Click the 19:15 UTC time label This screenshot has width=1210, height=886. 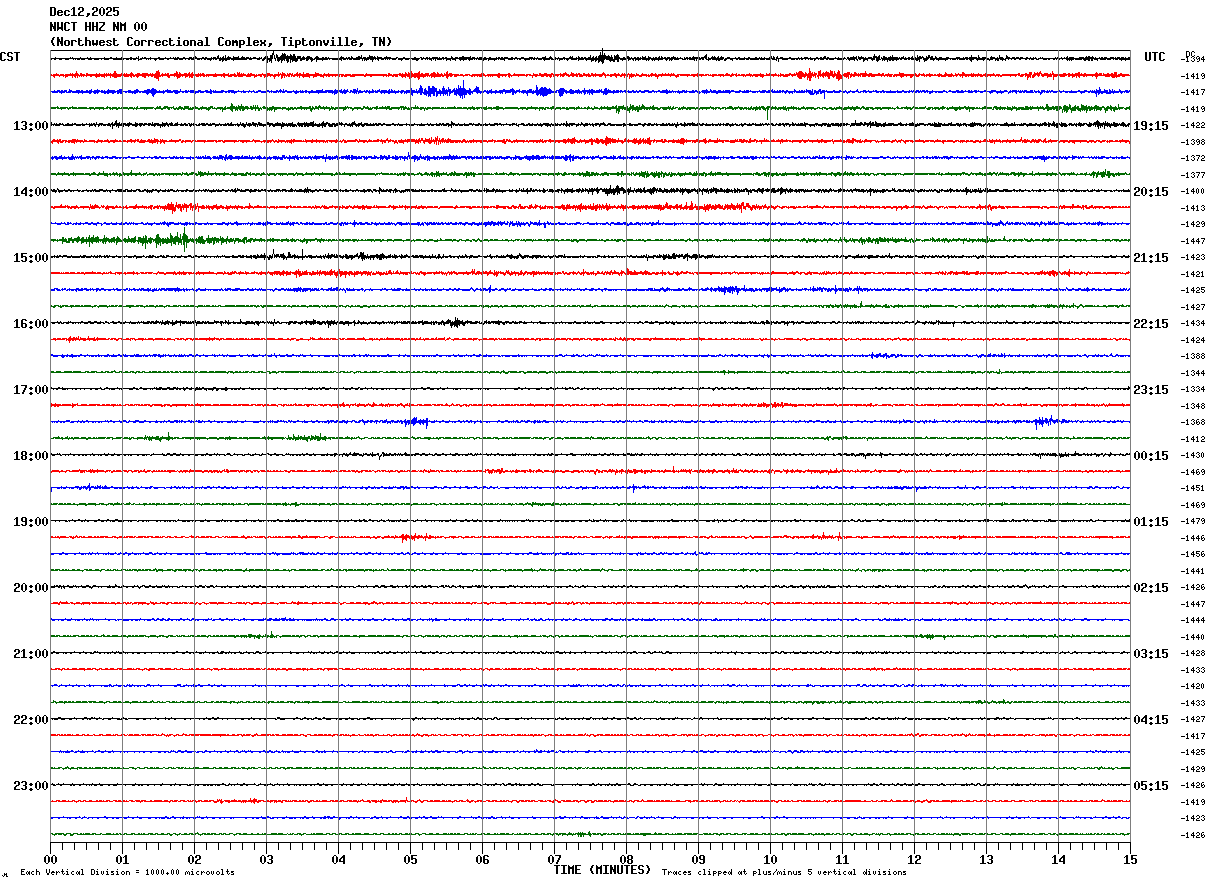point(1151,125)
